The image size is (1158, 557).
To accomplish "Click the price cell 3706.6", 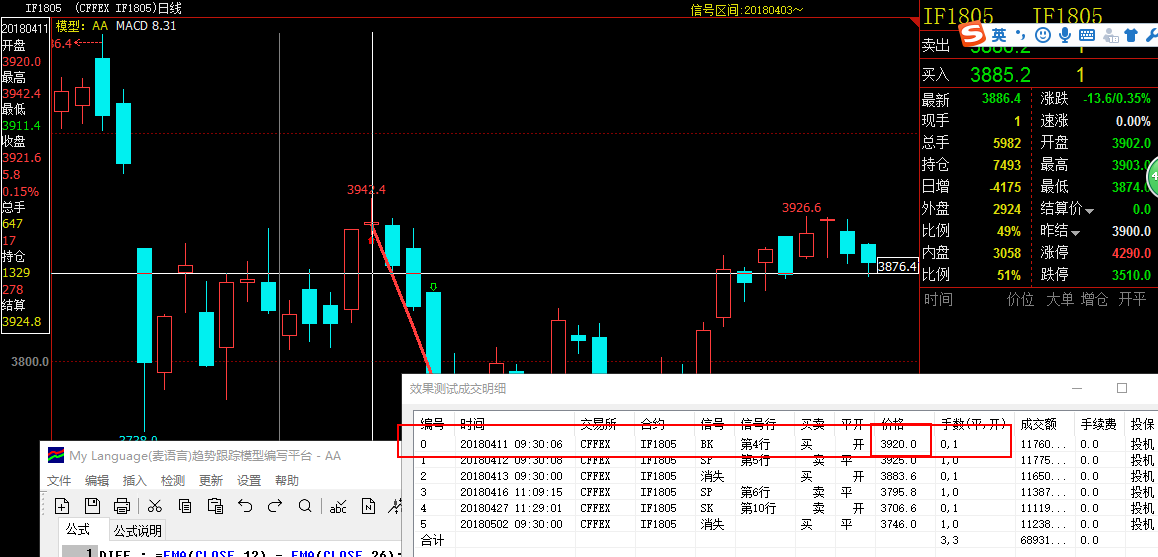I will tap(900, 508).
